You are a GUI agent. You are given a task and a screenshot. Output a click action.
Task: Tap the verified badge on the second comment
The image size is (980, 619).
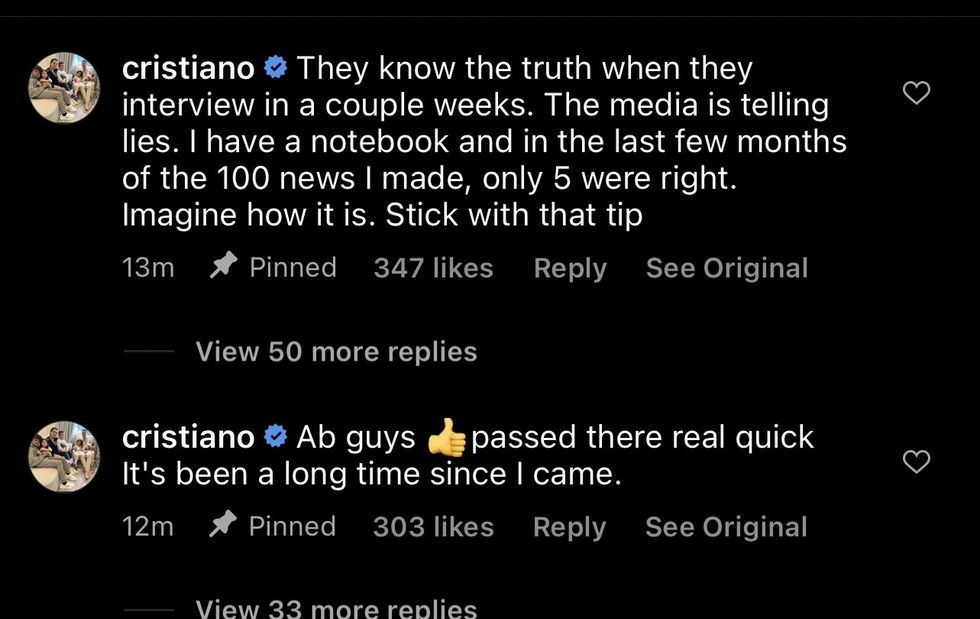(x=275, y=436)
